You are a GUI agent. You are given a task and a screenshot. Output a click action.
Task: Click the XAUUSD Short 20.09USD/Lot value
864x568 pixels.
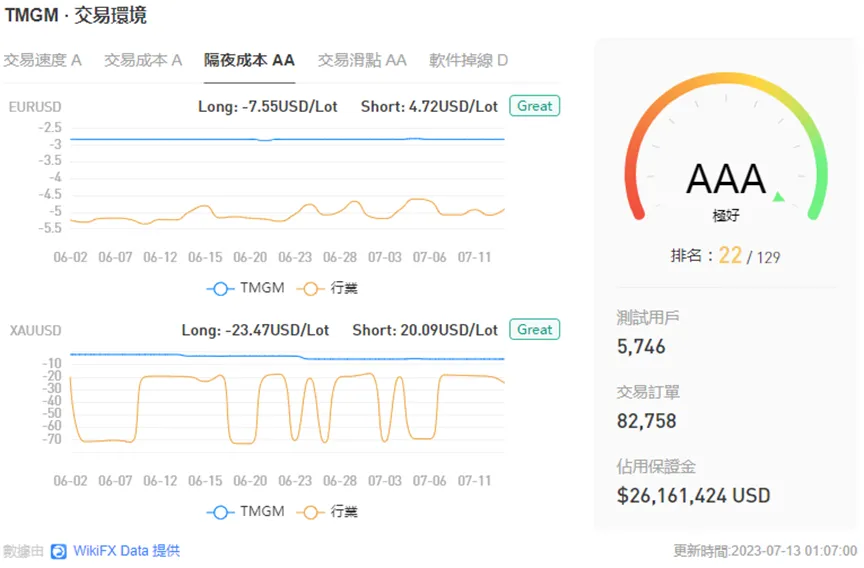[425, 330]
